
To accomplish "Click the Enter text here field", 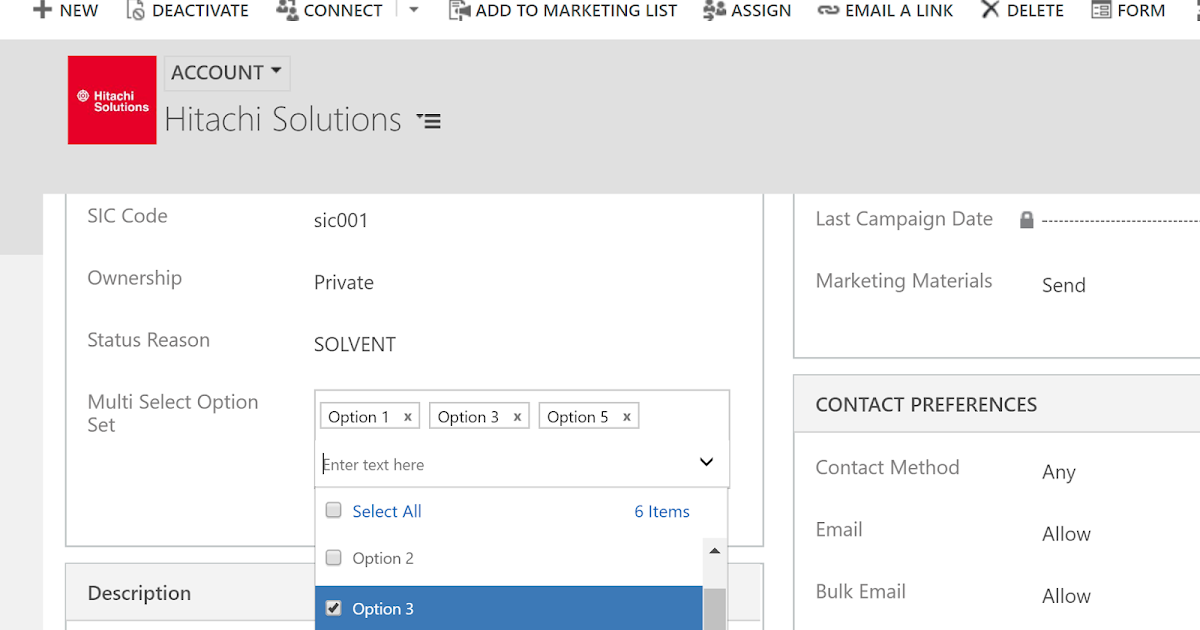I will (420, 463).
